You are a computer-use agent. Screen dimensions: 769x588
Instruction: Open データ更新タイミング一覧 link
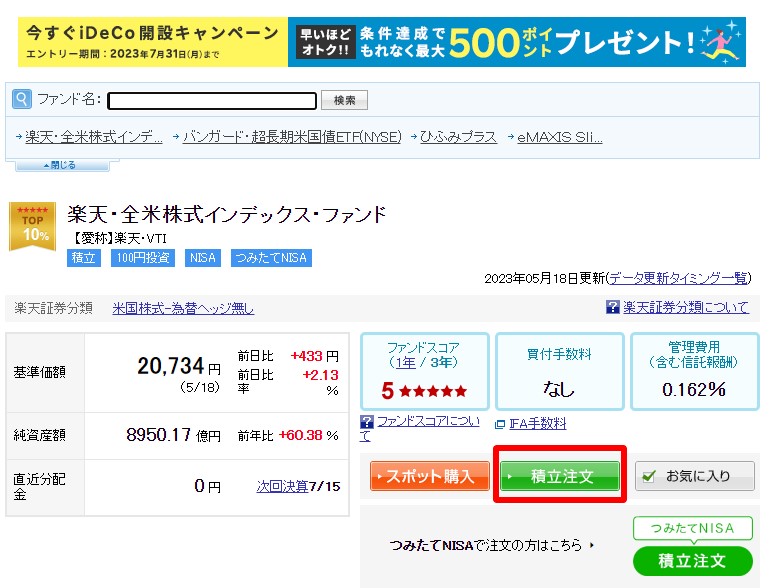(678, 279)
